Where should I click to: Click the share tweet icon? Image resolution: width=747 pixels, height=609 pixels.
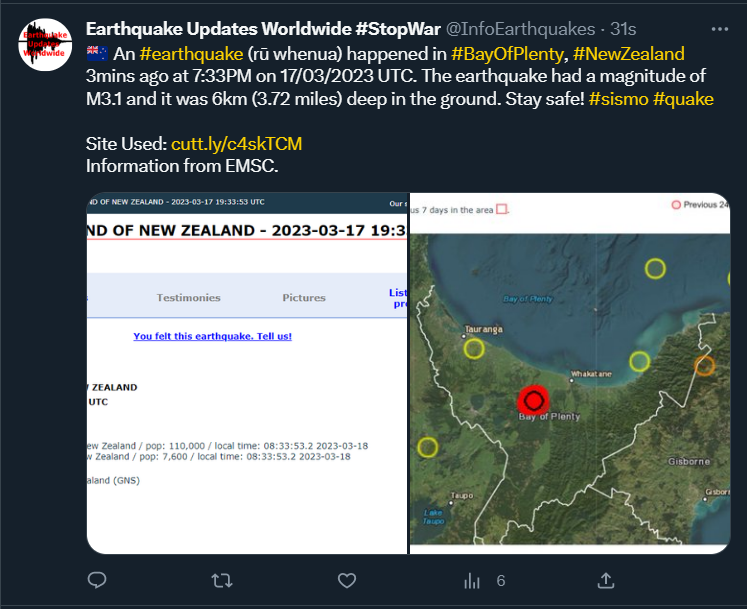click(x=606, y=580)
